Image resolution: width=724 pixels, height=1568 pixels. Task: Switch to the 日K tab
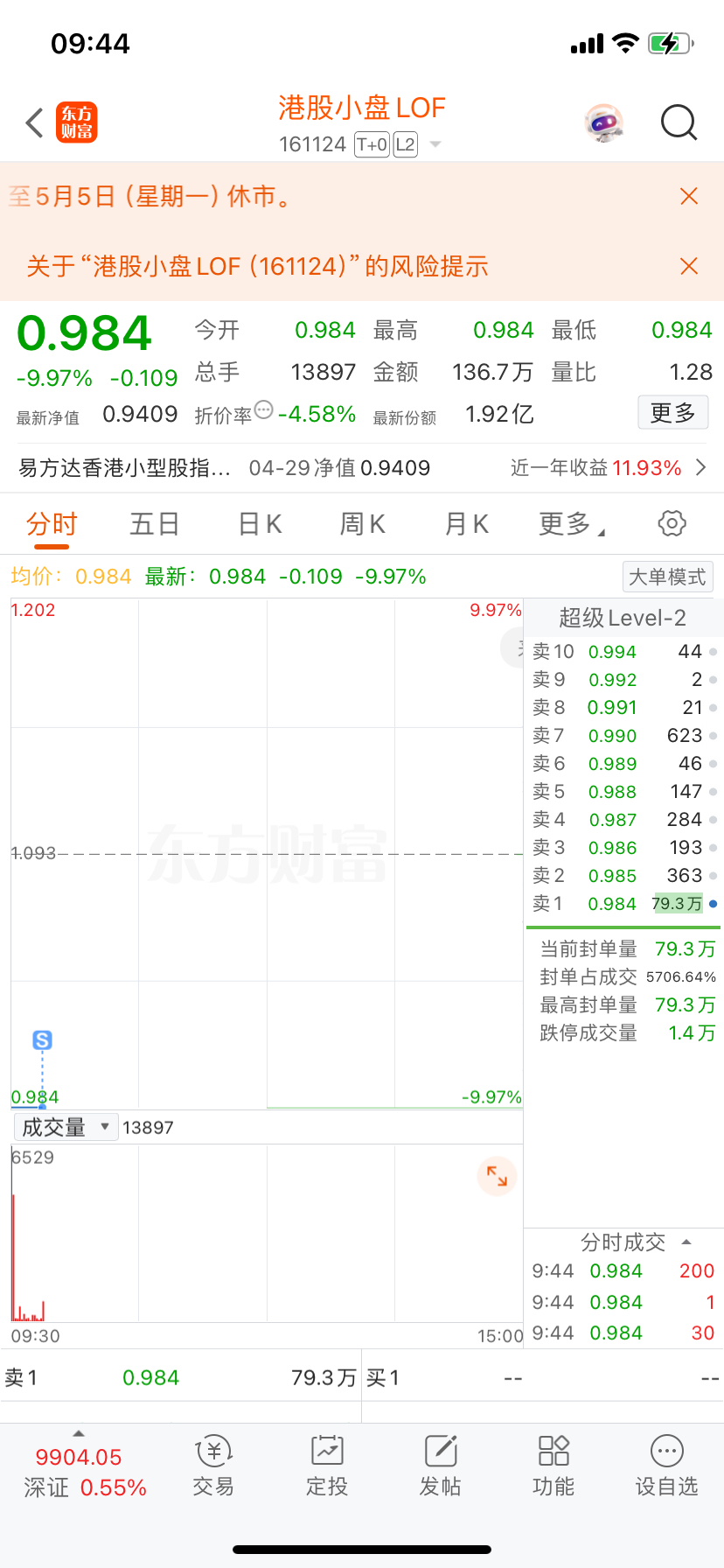[260, 524]
